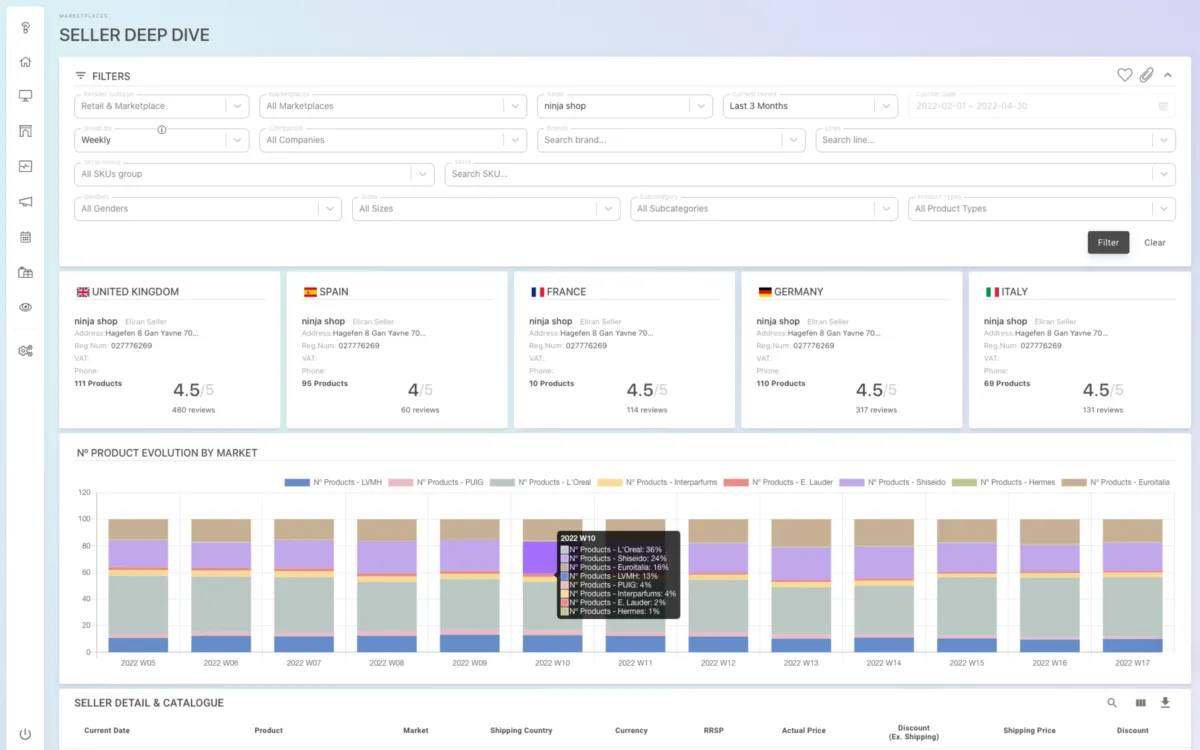Toggle N° Products - Euroitalia legend series
Screen dimensions: 1200x750
(x=1115, y=482)
